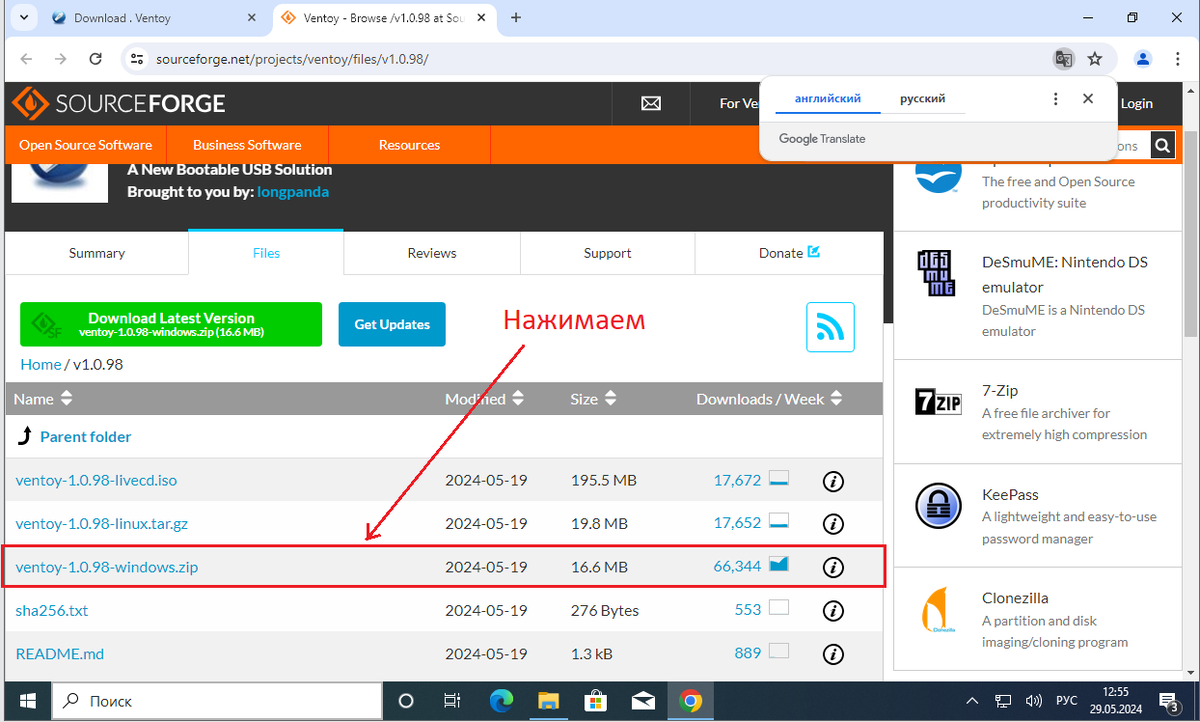This screenshot has height=722, width=1200.
Task: Show info for ventoy-1.0.98-windows.zip
Action: 833,567
